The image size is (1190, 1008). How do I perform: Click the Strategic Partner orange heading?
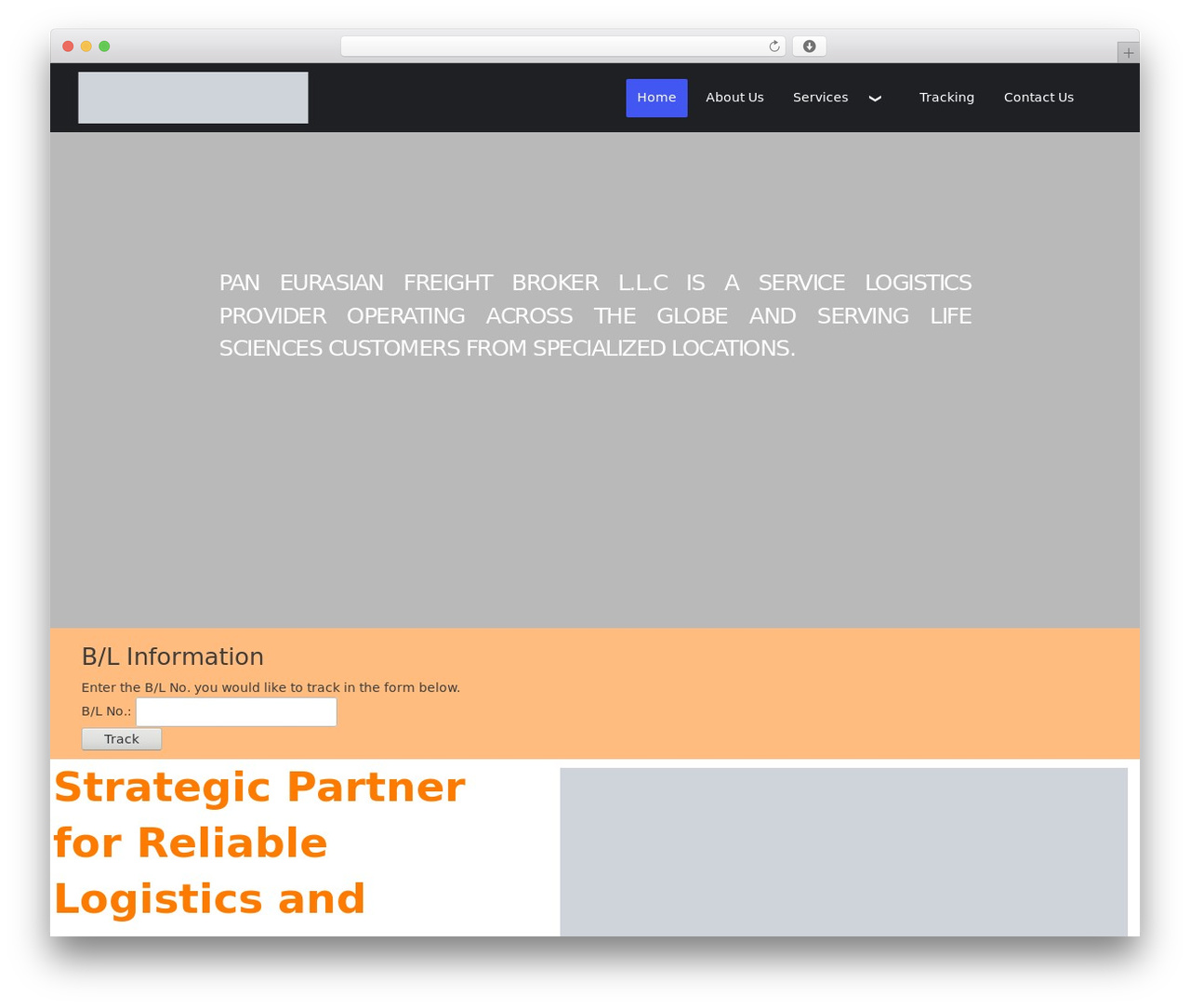click(259, 843)
